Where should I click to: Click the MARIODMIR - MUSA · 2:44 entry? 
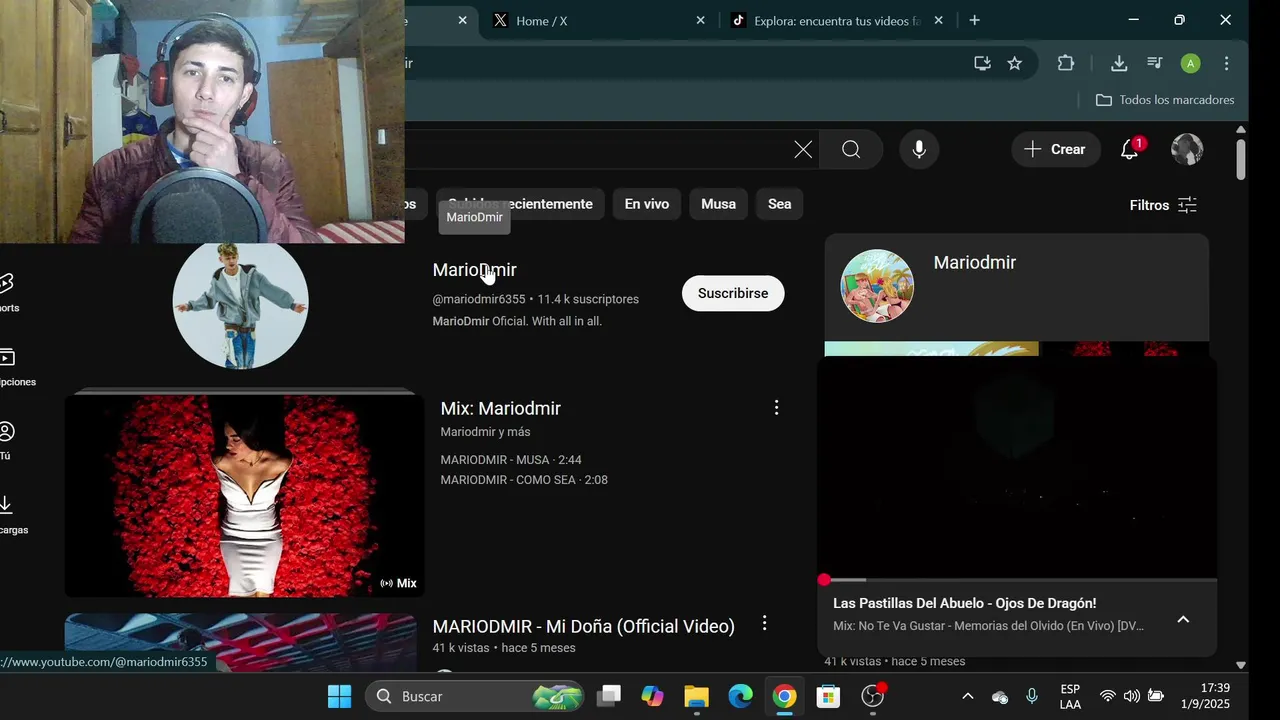click(x=511, y=460)
